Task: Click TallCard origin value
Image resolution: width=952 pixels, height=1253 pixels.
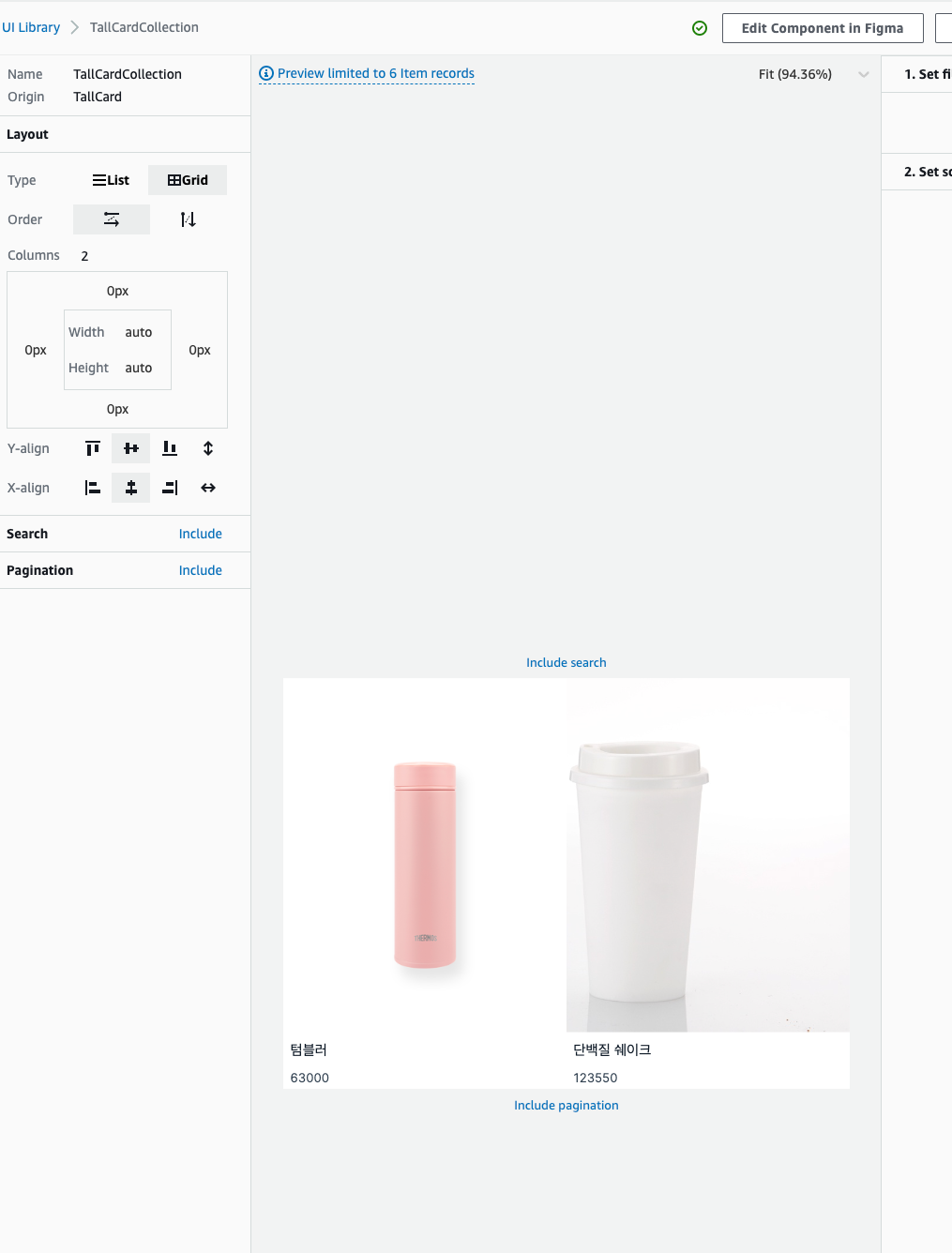Action: click(98, 97)
